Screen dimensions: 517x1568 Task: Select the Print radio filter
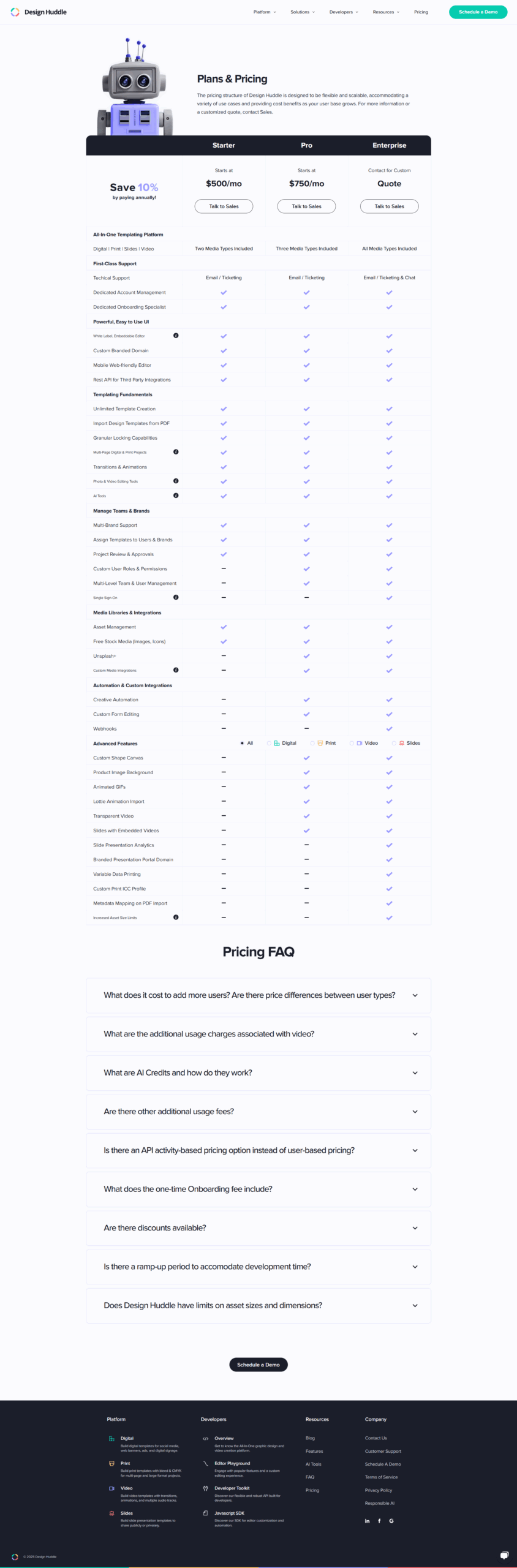(312, 743)
